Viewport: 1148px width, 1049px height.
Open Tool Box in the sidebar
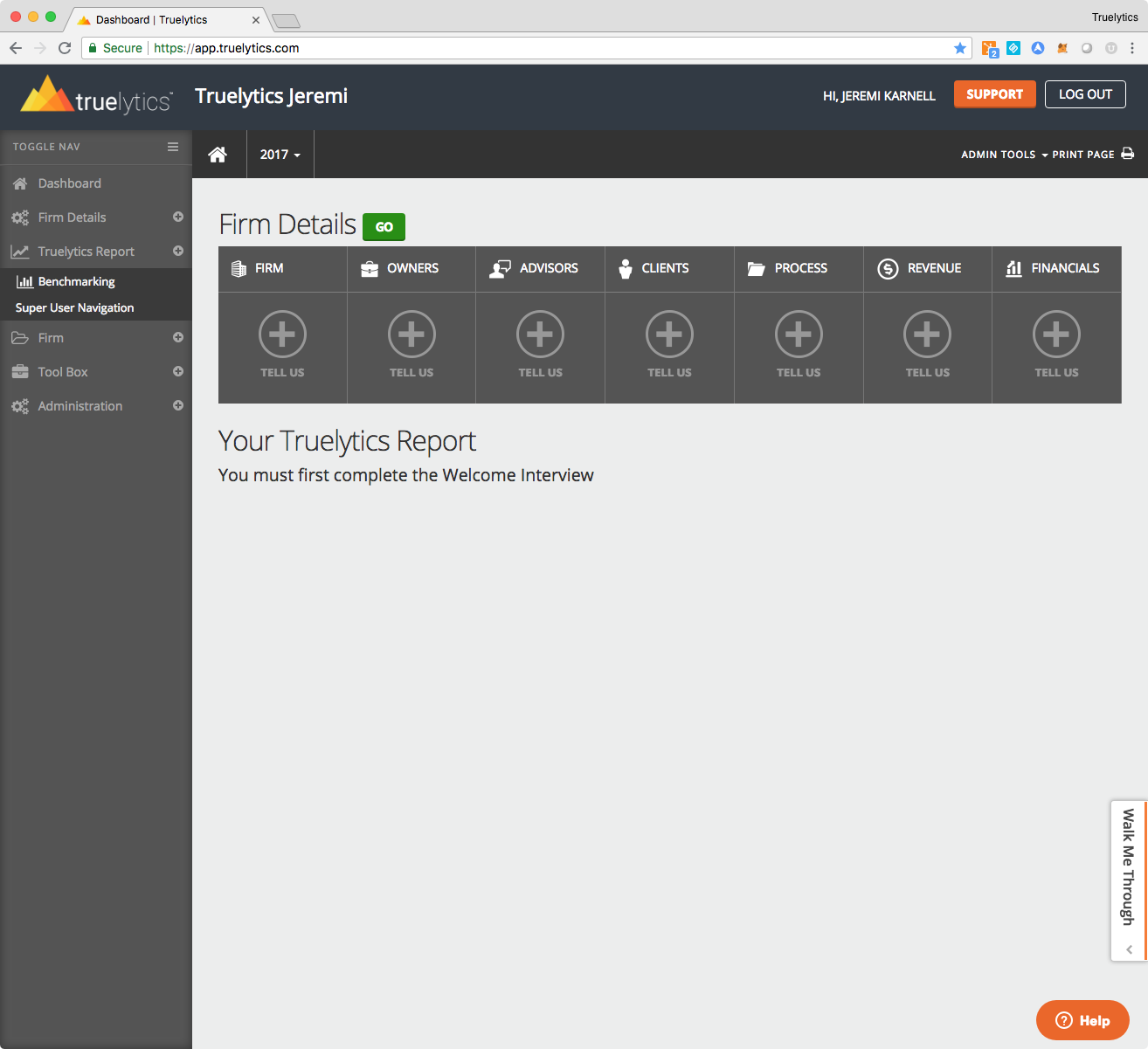63,372
